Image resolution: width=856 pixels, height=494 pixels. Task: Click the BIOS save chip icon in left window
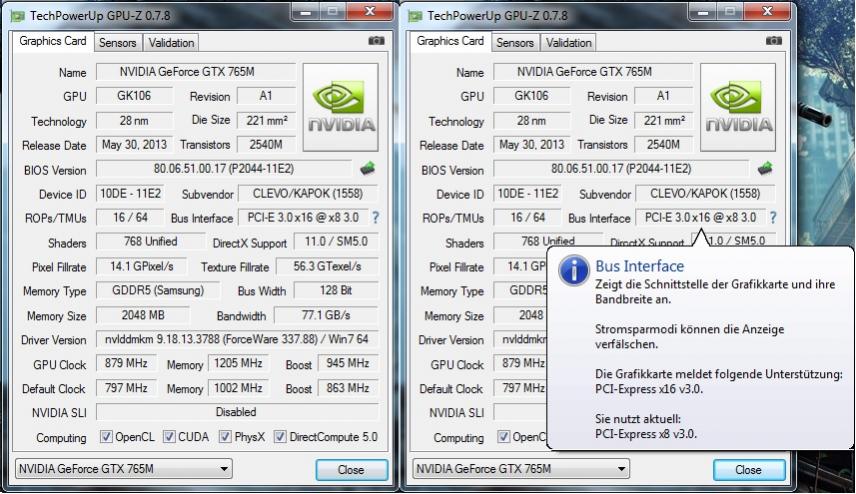click(368, 169)
